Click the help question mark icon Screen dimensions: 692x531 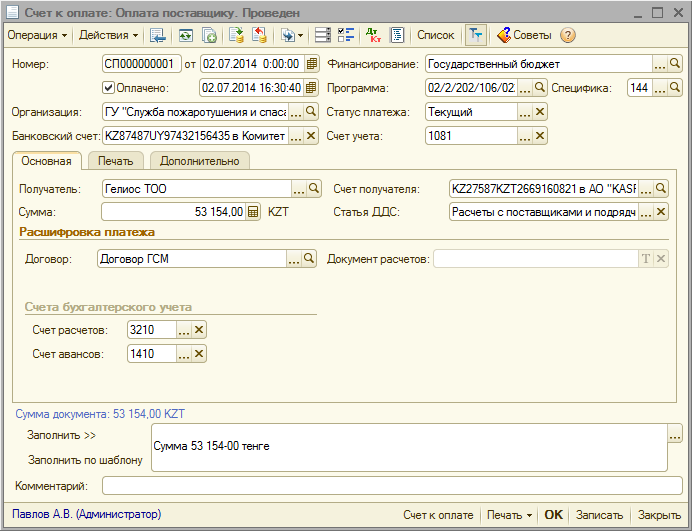[568, 35]
